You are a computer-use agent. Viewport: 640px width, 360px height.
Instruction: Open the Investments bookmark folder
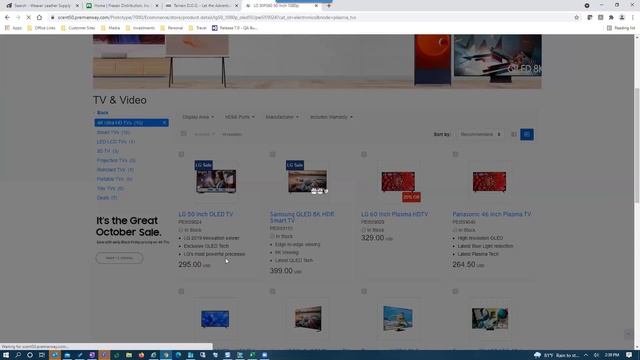click(x=140, y=28)
